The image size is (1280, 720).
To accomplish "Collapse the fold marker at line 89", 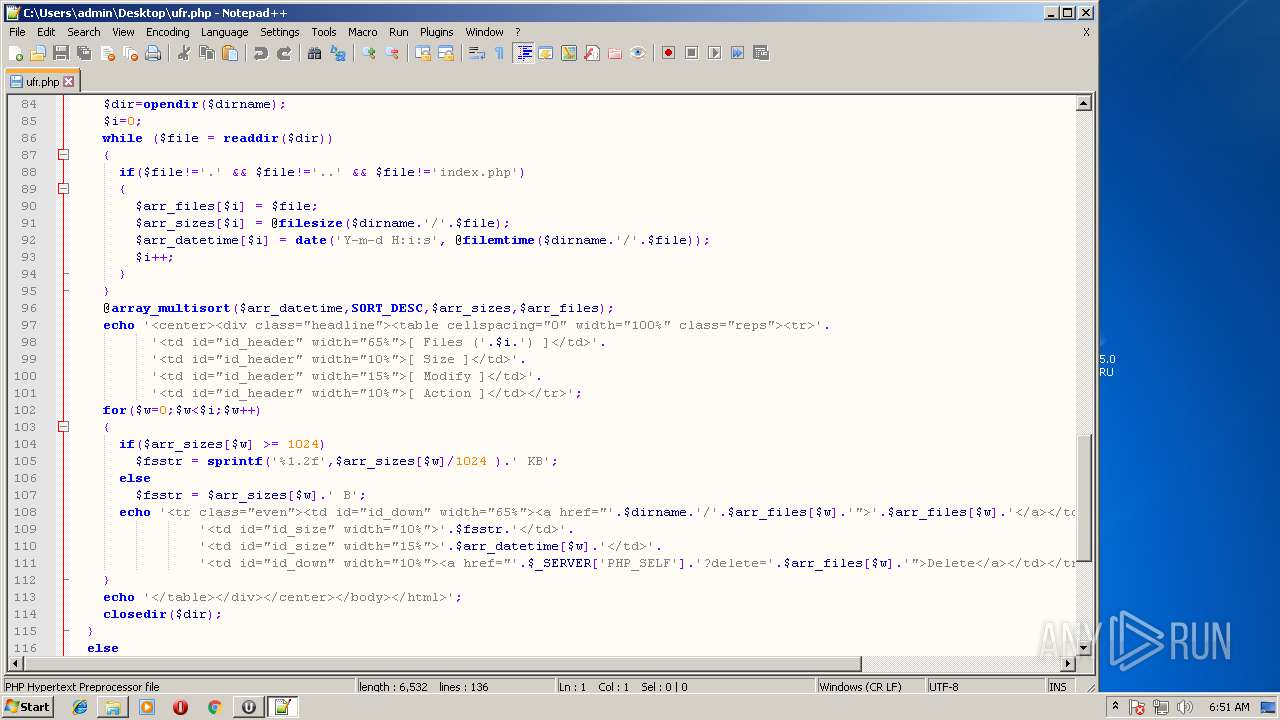I will tap(63, 189).
